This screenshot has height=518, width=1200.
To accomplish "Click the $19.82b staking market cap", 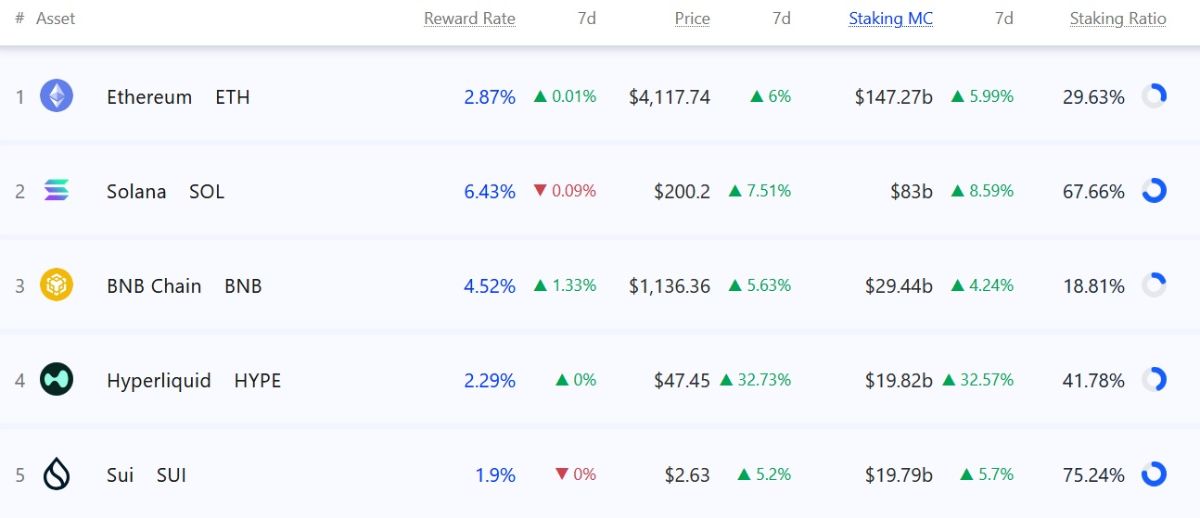I will (x=899, y=380).
